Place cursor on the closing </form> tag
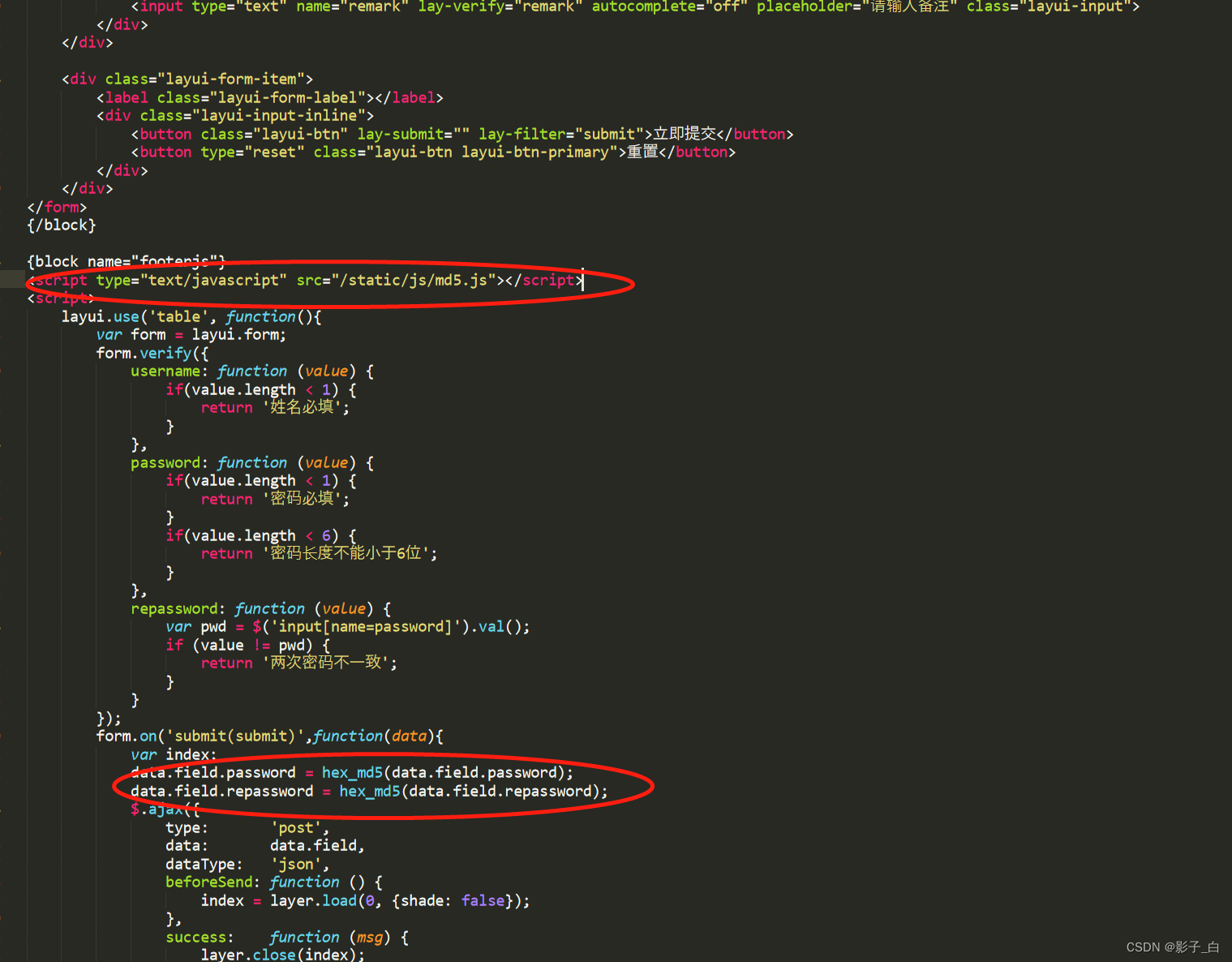 pos(57,207)
